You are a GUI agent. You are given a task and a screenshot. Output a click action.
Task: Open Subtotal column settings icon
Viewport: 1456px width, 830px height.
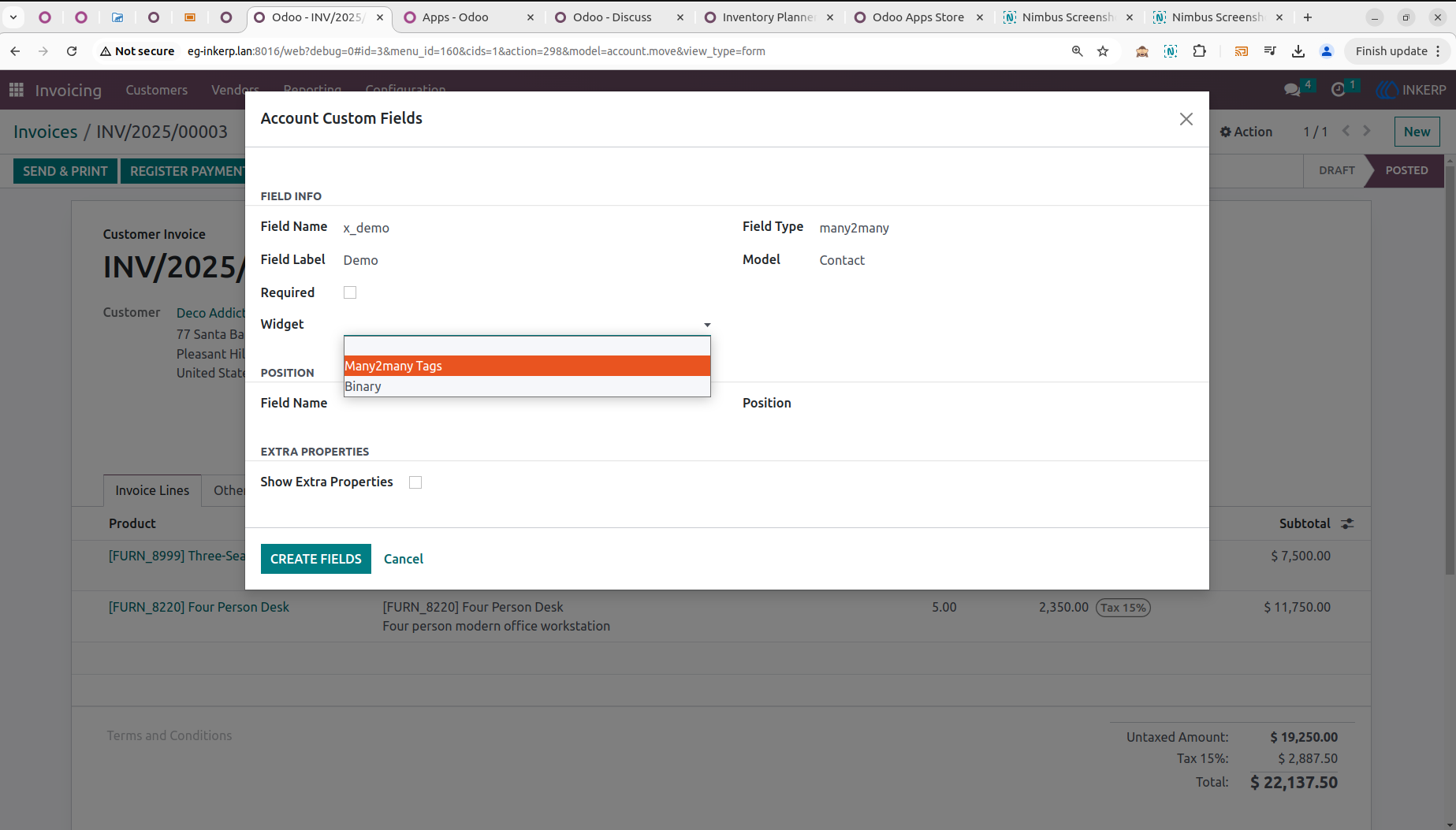click(1347, 523)
